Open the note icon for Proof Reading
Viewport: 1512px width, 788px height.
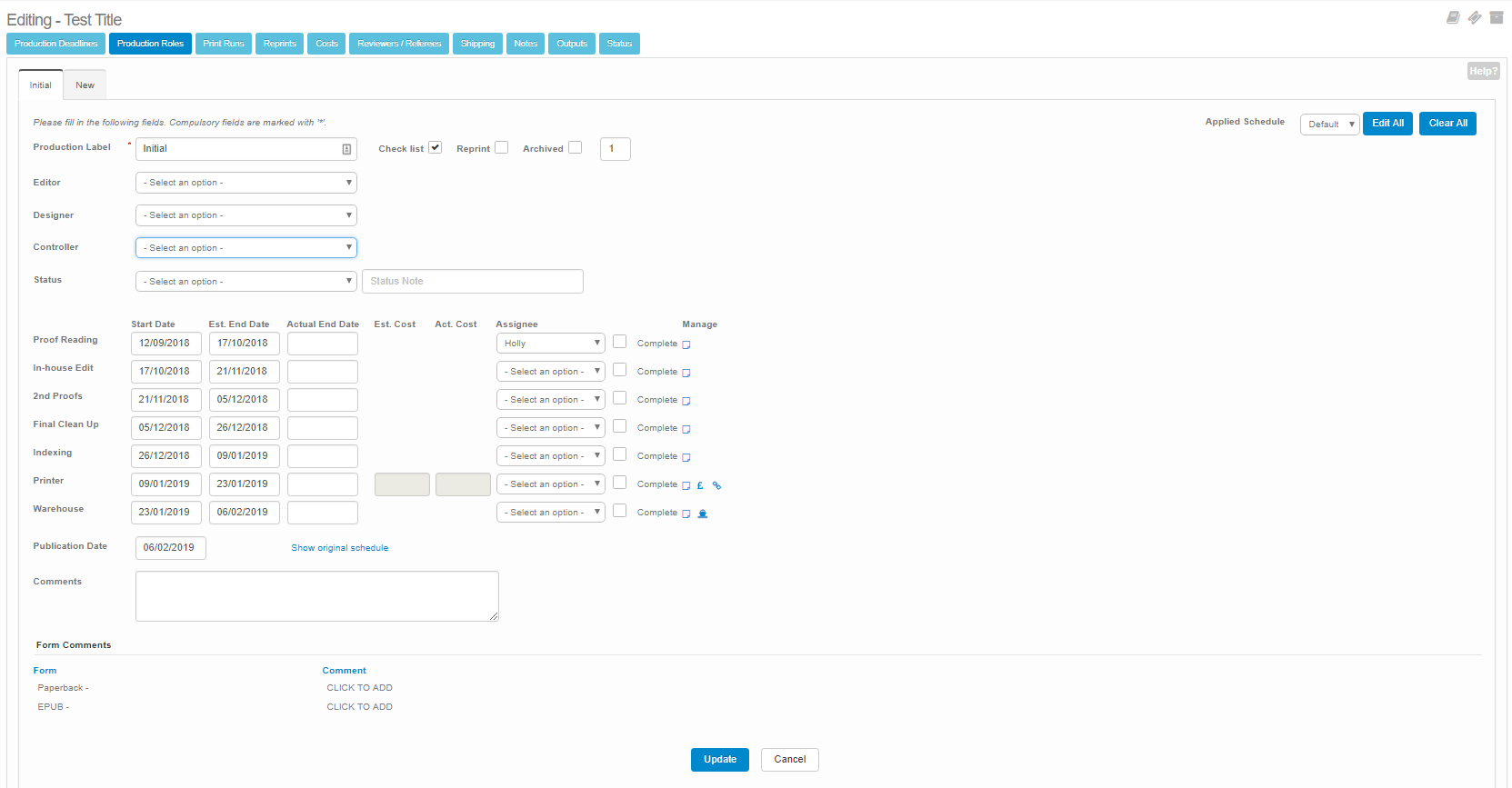[x=686, y=344]
